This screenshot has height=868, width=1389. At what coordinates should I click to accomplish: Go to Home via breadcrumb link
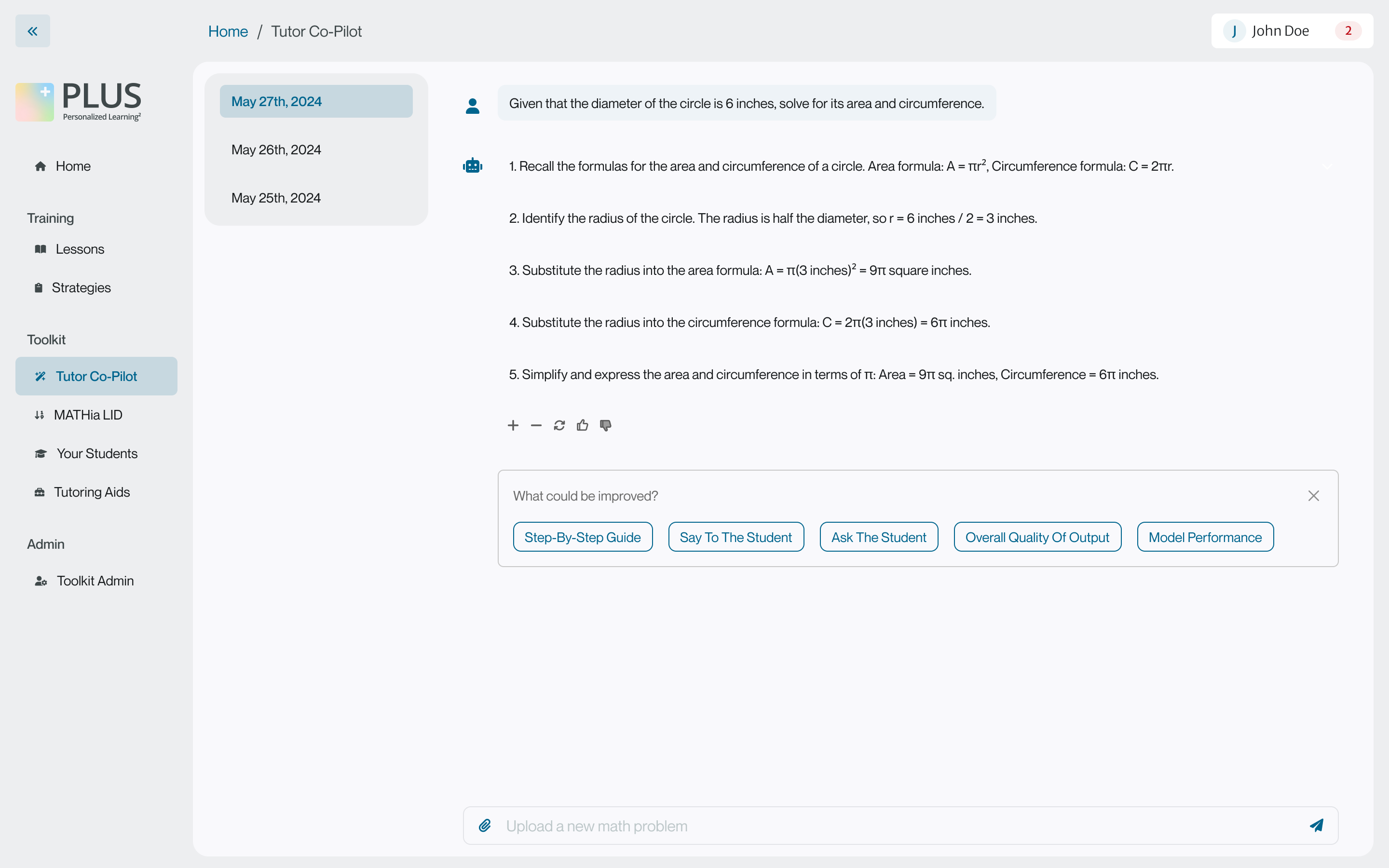[228, 31]
